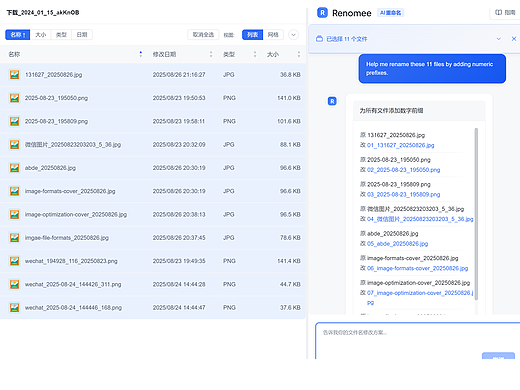
Task: Click date 2025/08/26 21:16:27 cell
Action: pyautogui.click(x=179, y=75)
